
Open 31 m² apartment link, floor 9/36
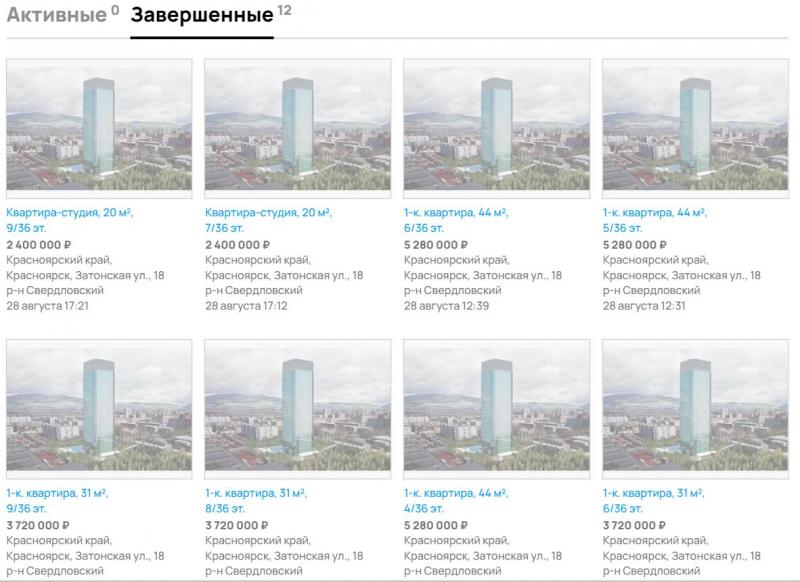(57, 500)
